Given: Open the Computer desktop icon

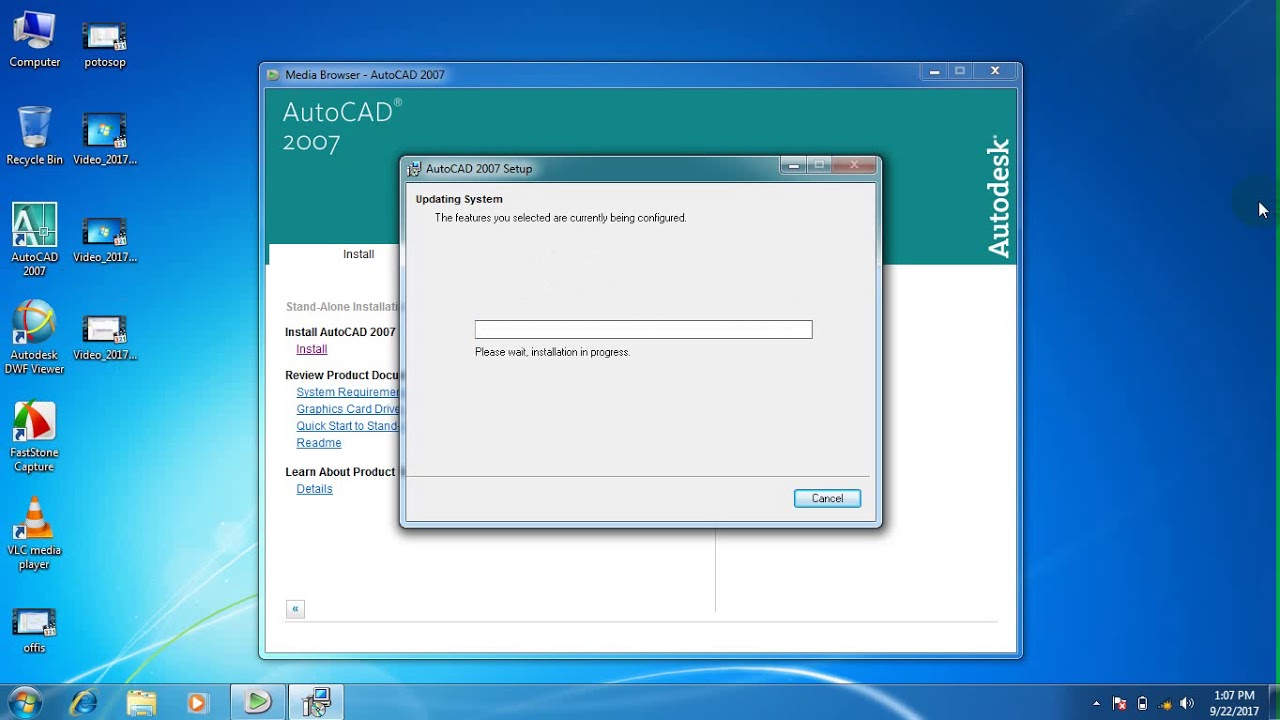Looking at the screenshot, I should click(x=35, y=40).
